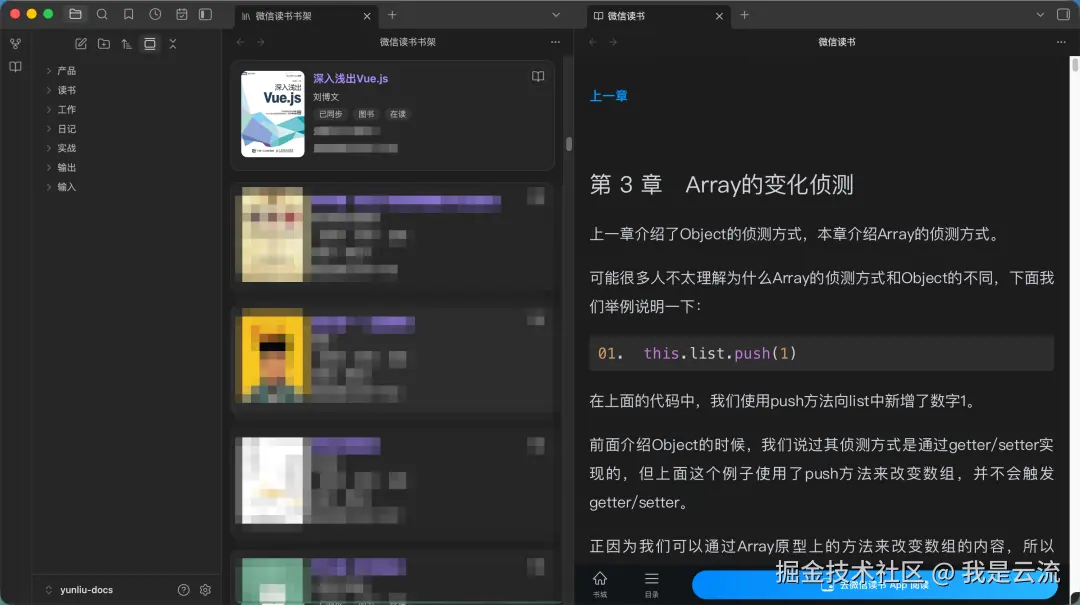
Task: Close the 微信读书书架 tab
Action: pos(367,16)
